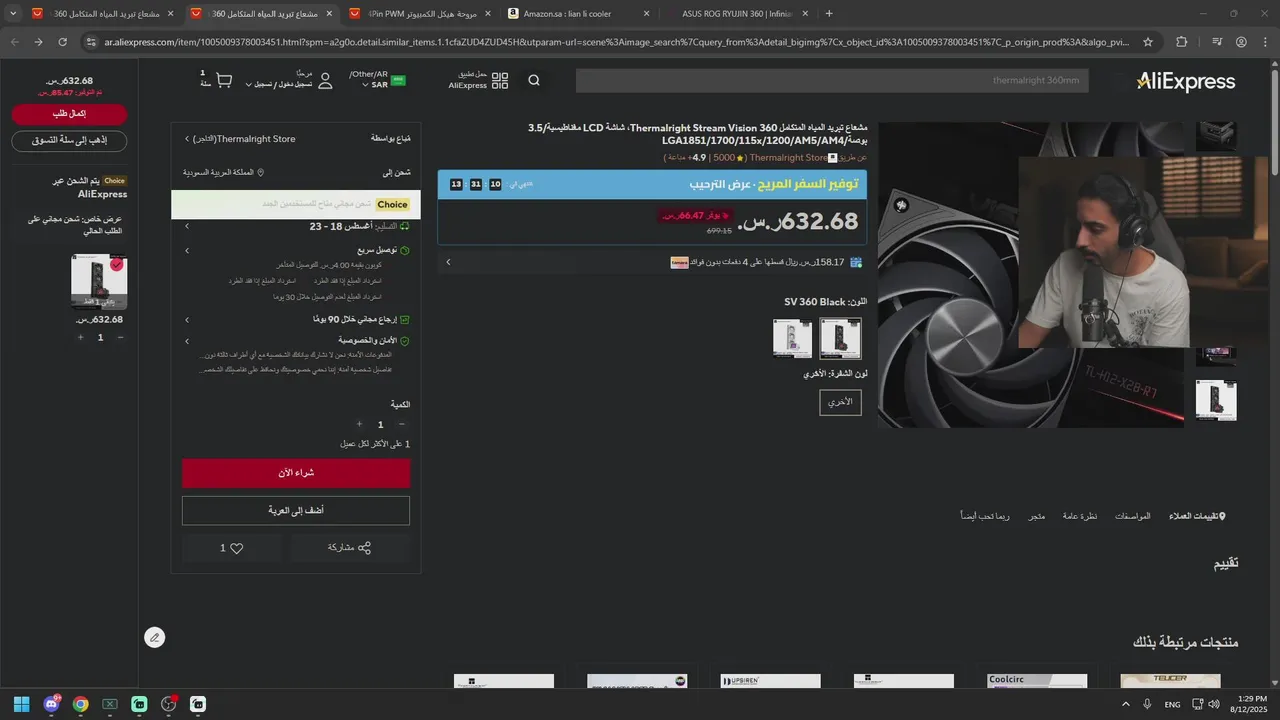Select the white color variant swatch

point(793,338)
